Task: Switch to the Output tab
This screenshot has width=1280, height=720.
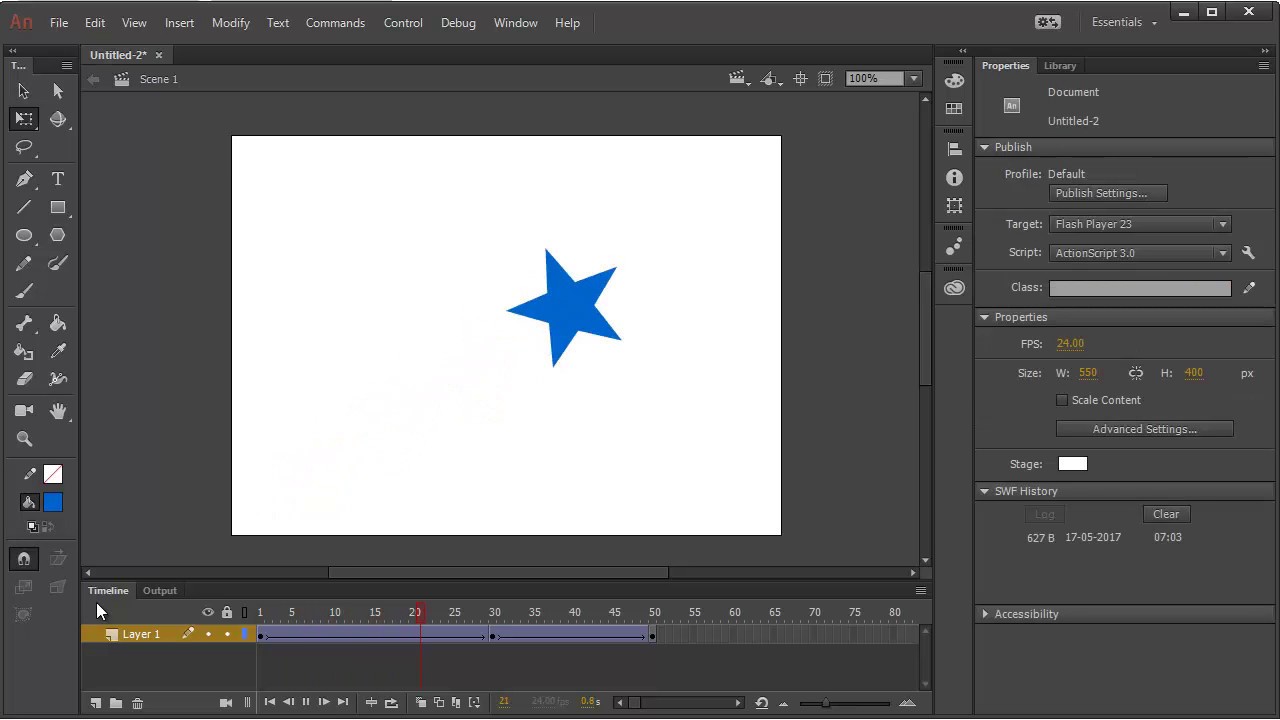Action: pyautogui.click(x=159, y=591)
